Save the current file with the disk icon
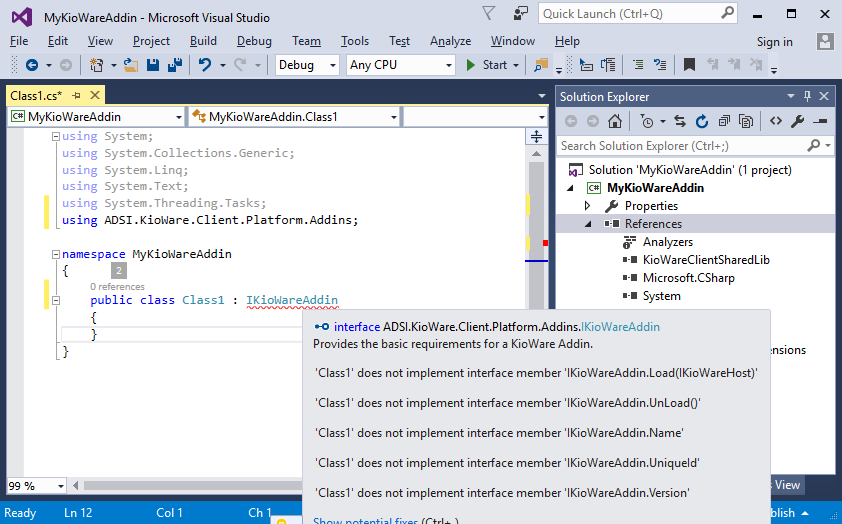 (153, 65)
